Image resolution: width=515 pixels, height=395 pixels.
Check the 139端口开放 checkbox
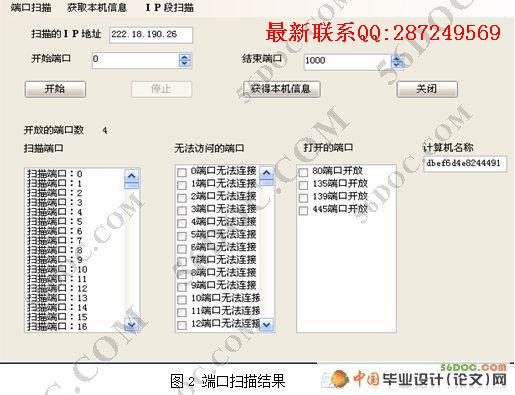point(303,198)
